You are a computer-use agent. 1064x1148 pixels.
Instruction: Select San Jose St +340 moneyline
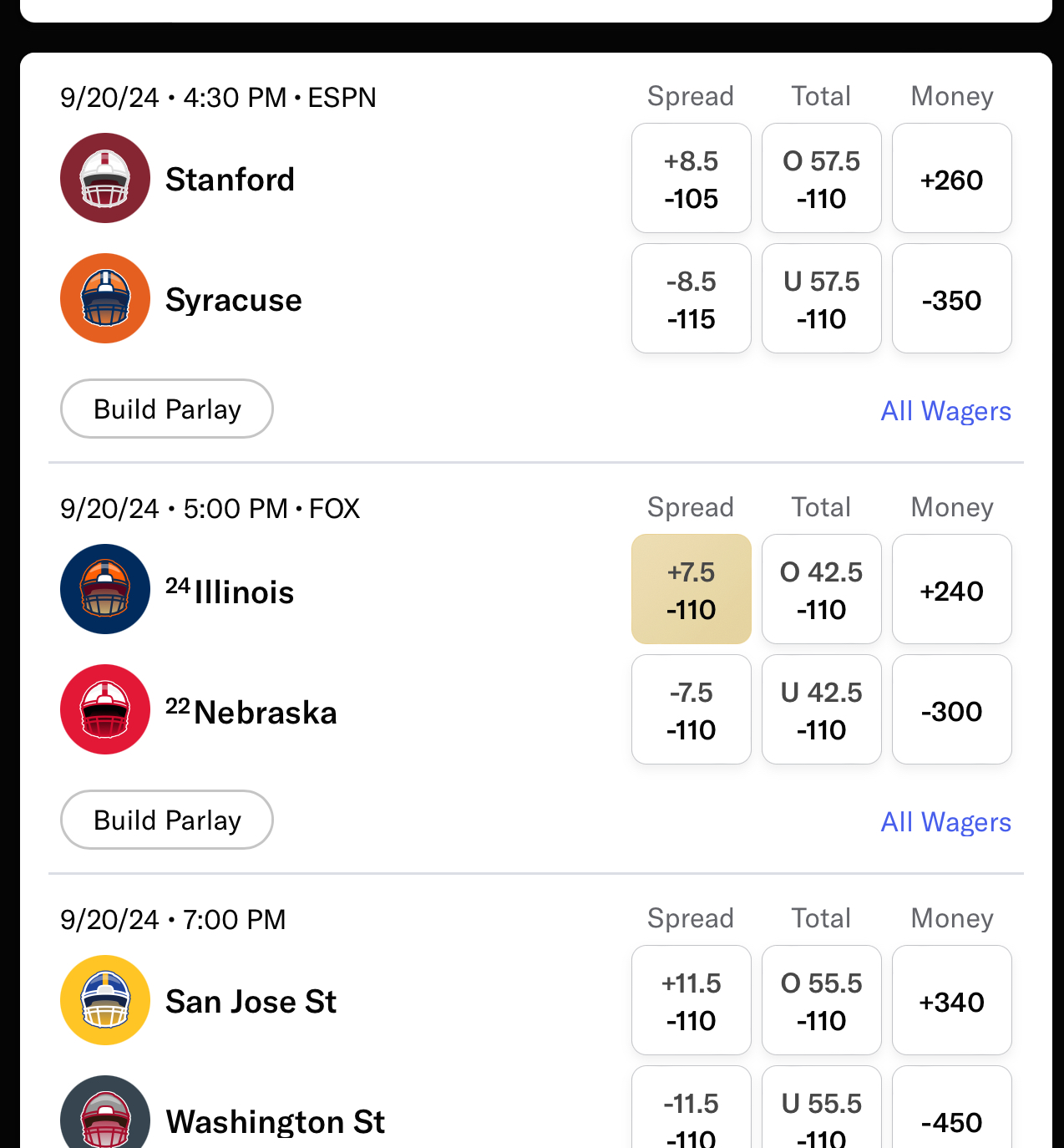coord(951,1000)
